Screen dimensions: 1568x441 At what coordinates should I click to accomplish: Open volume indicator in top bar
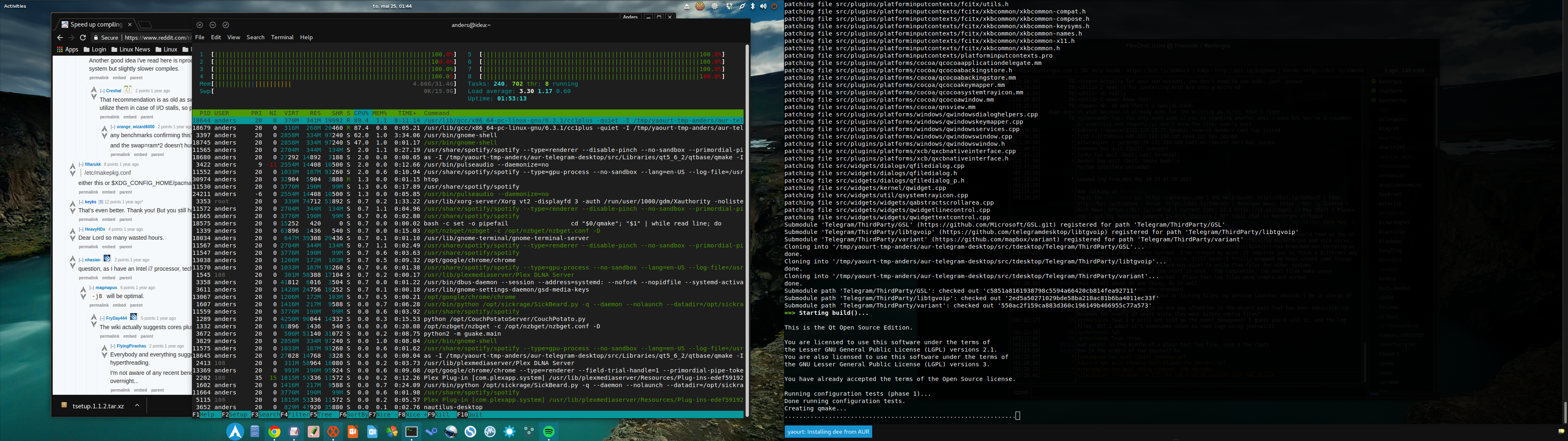tap(764, 6)
